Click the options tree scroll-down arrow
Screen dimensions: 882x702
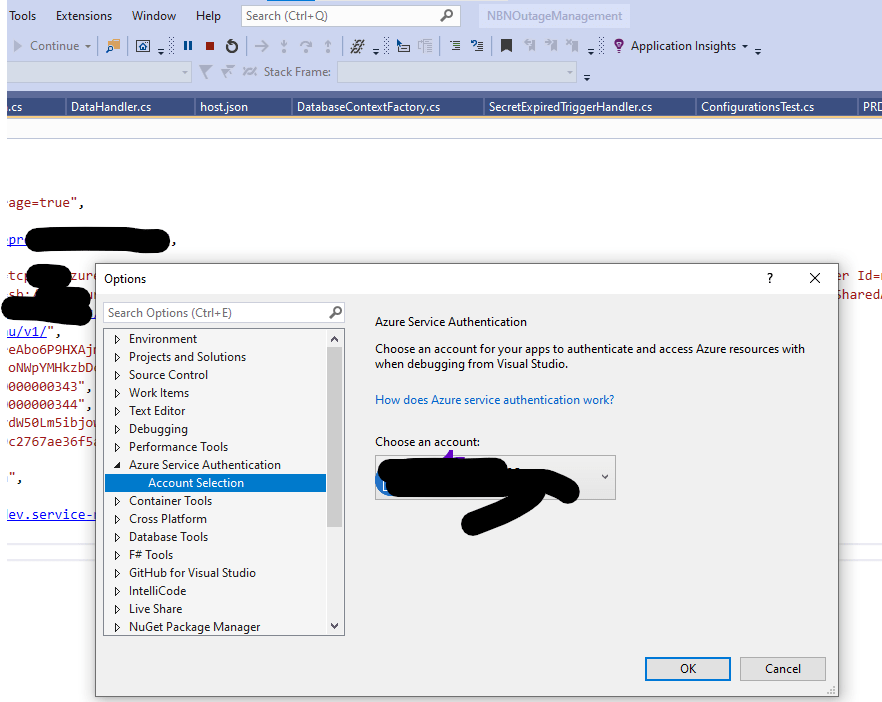pyautogui.click(x=335, y=626)
